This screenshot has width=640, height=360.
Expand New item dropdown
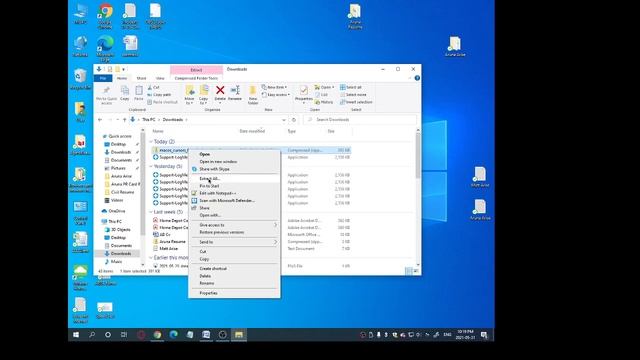(x=274, y=87)
